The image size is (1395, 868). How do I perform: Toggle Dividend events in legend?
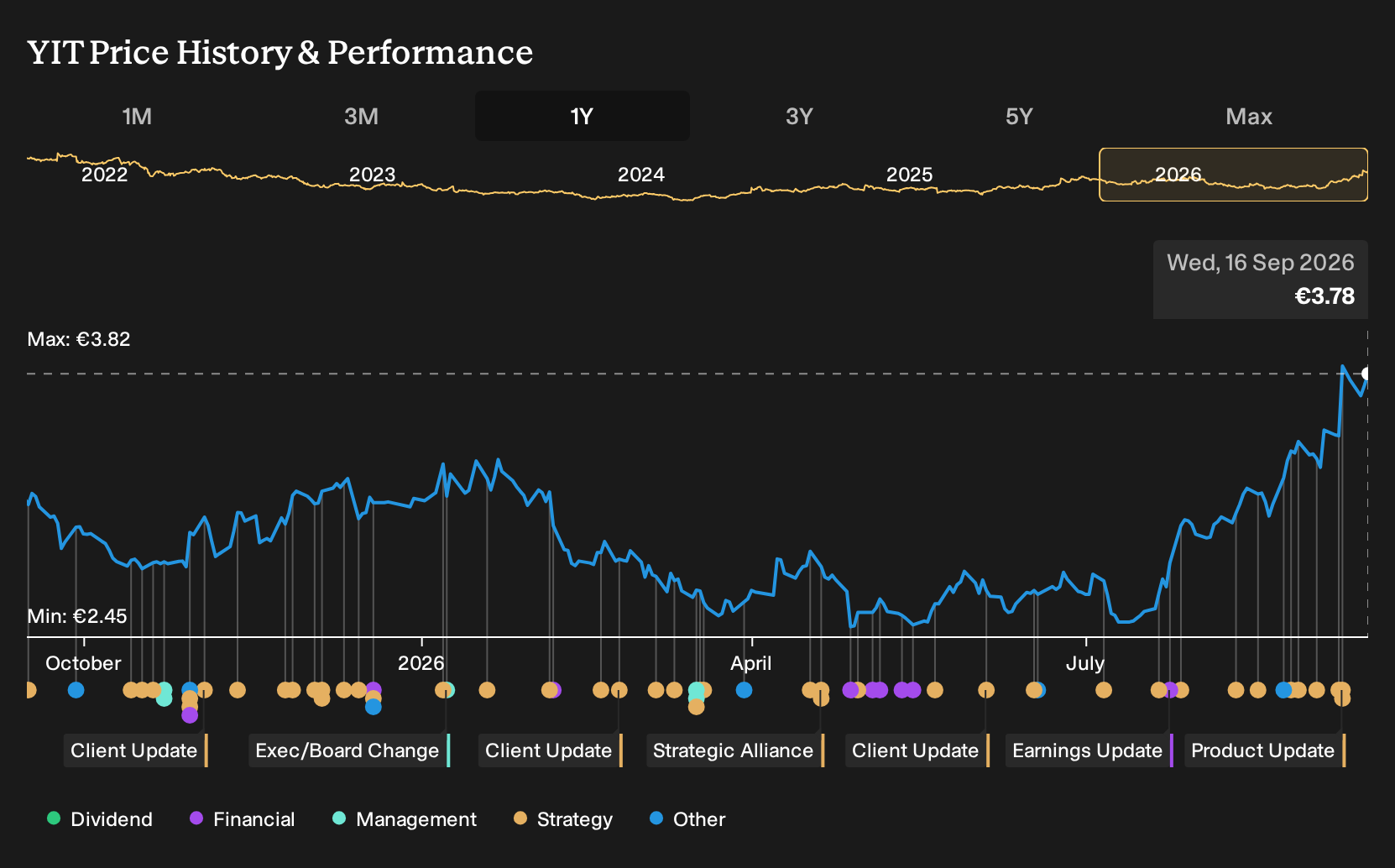tap(100, 819)
